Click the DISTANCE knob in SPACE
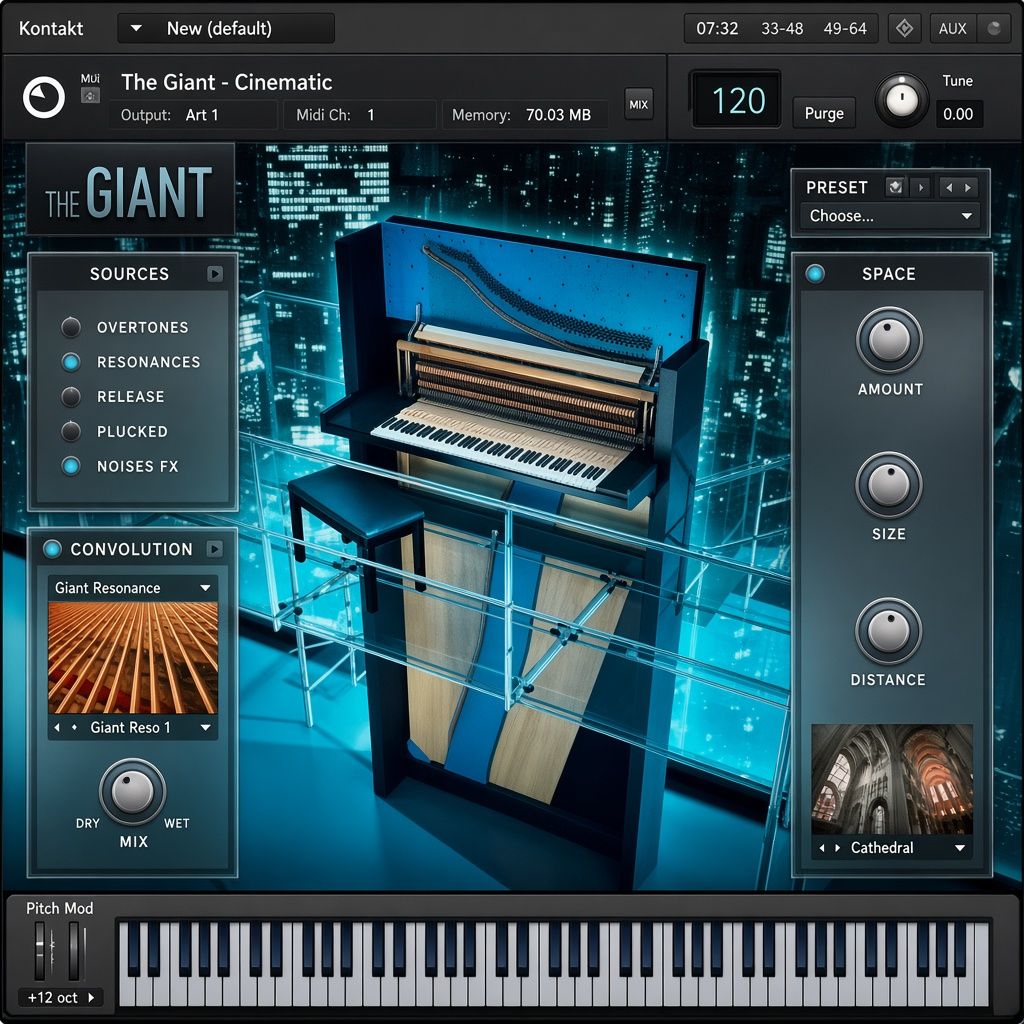 tap(889, 630)
